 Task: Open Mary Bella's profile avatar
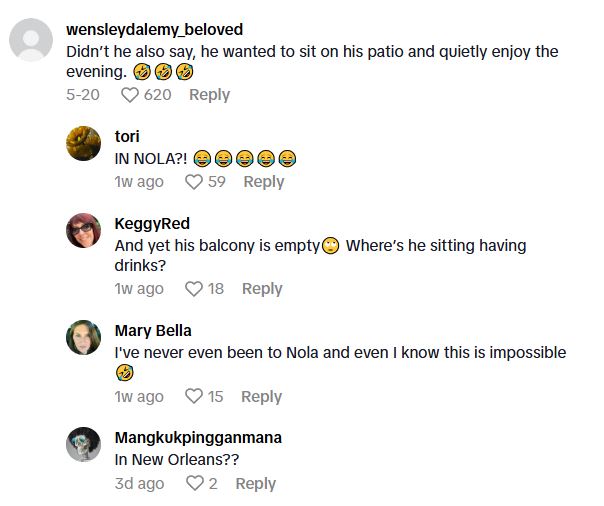pyautogui.click(x=83, y=338)
